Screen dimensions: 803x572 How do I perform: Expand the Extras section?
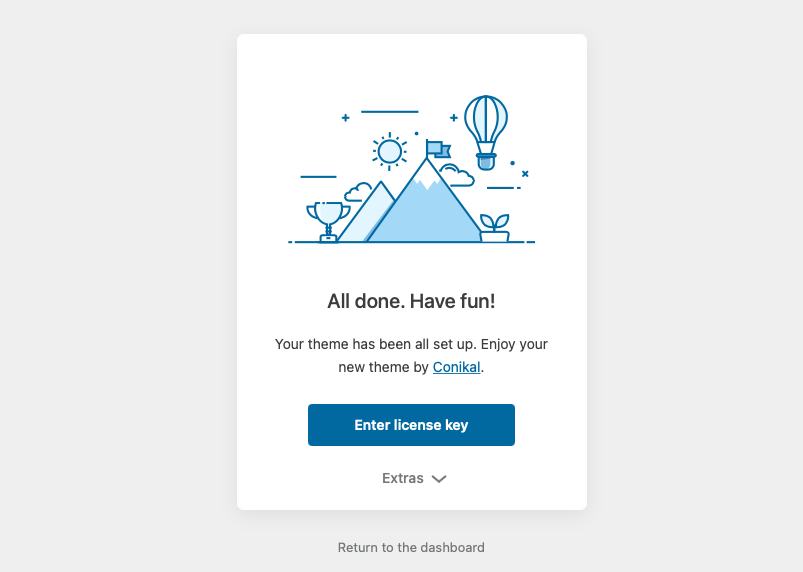(x=403, y=478)
